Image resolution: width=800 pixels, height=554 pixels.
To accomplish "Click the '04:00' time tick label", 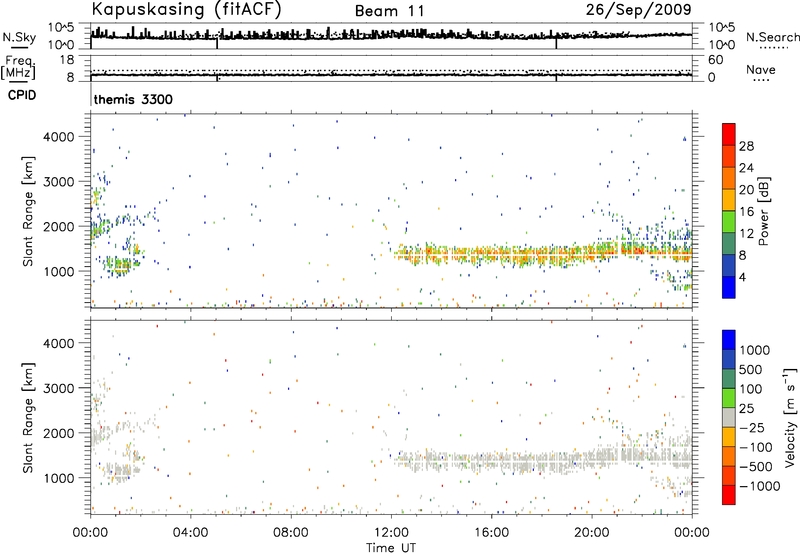I will coord(191,533).
